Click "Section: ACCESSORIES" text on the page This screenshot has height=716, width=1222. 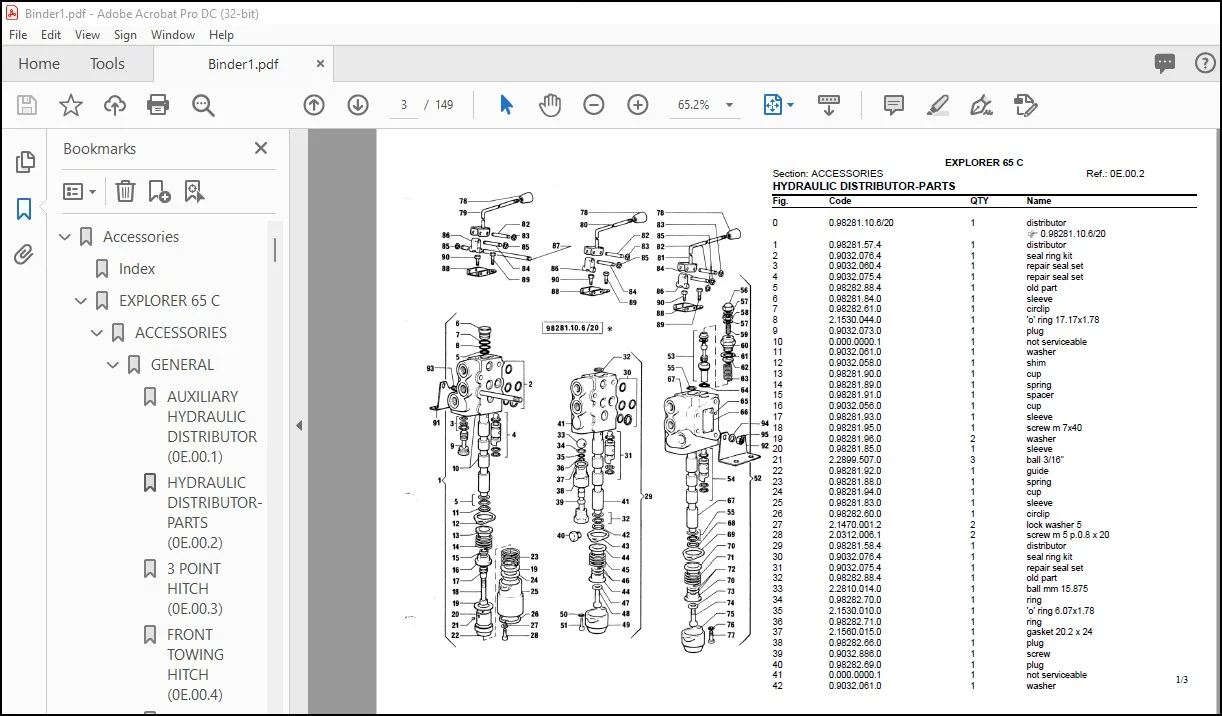(x=828, y=174)
